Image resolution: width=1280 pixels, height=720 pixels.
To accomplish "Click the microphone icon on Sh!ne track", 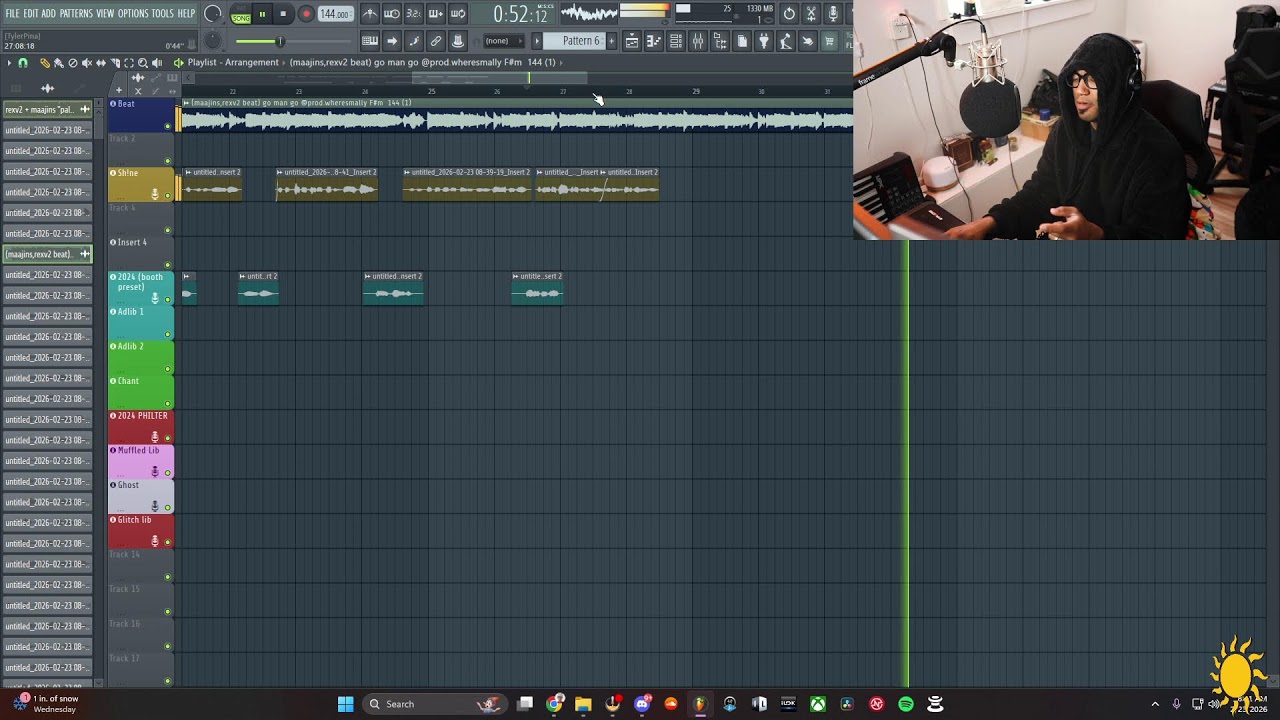I will pyautogui.click(x=155, y=194).
